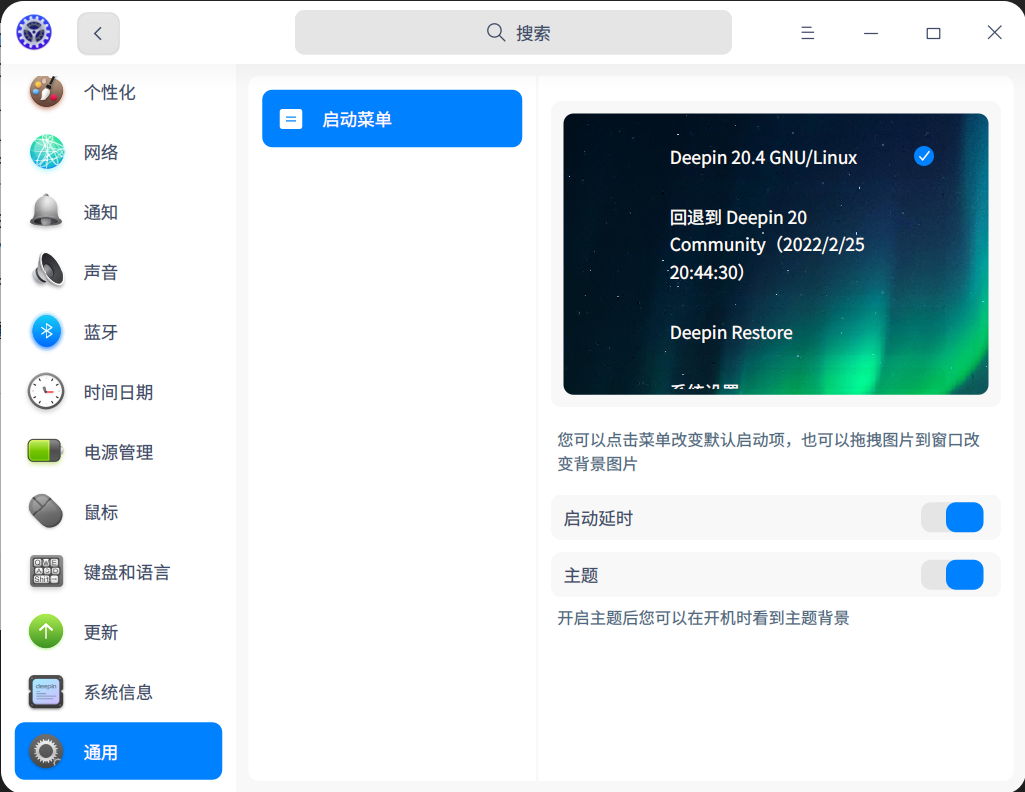Click inside the 搜索 search field
Viewport: 1025px width, 792px height.
[512, 32]
